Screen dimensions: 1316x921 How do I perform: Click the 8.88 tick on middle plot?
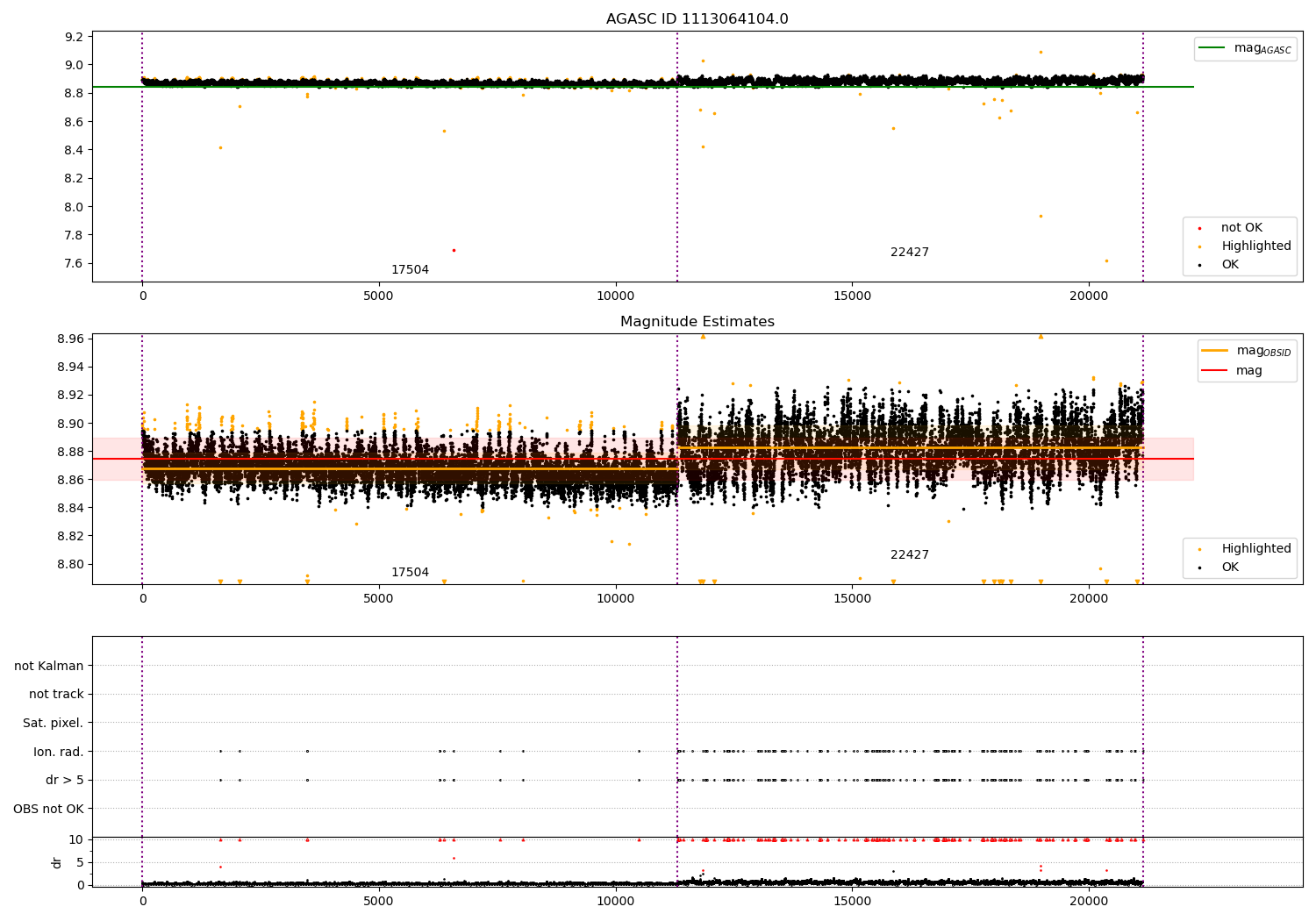tap(71, 452)
